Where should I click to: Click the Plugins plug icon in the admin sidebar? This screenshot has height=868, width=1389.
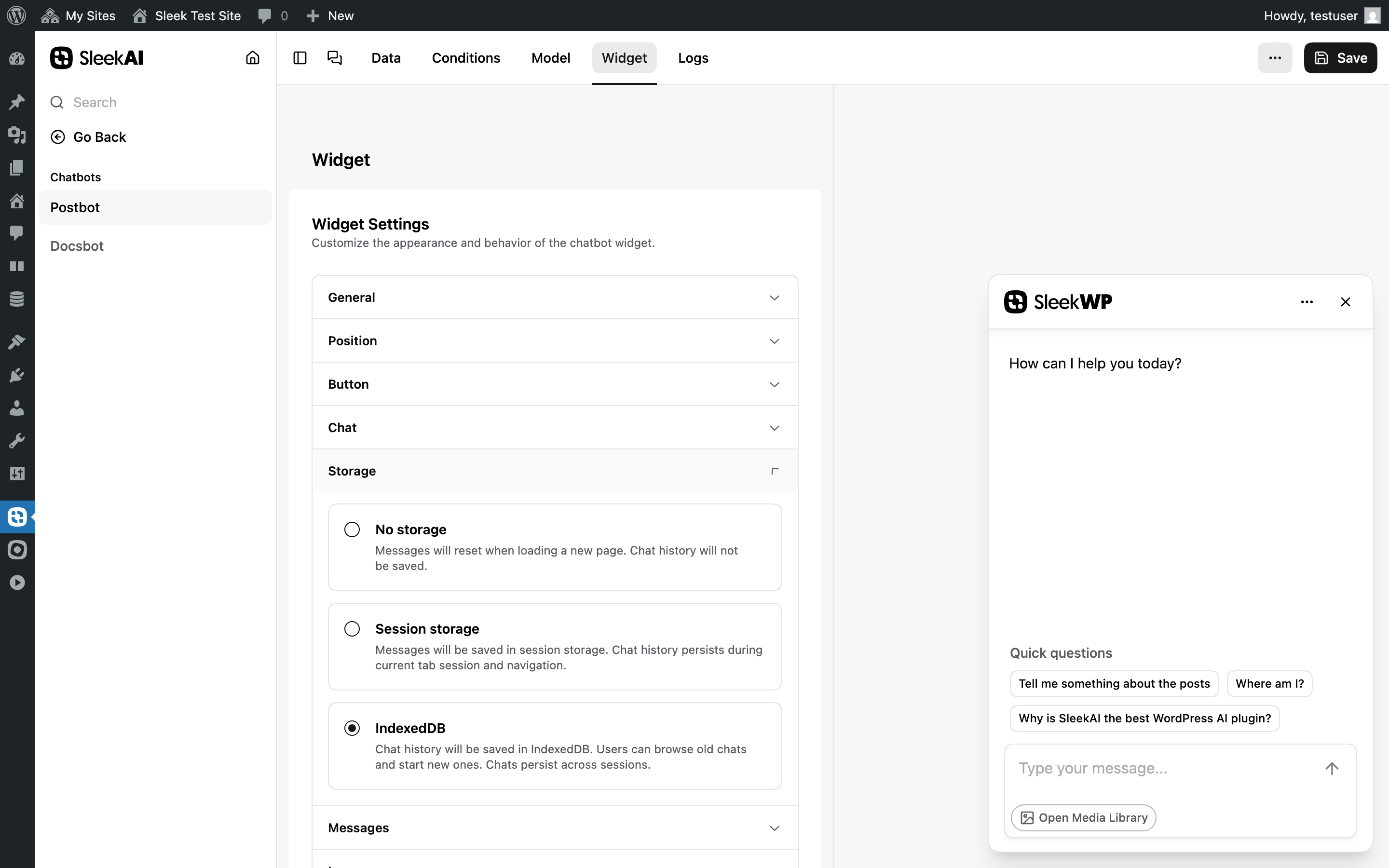[17, 375]
